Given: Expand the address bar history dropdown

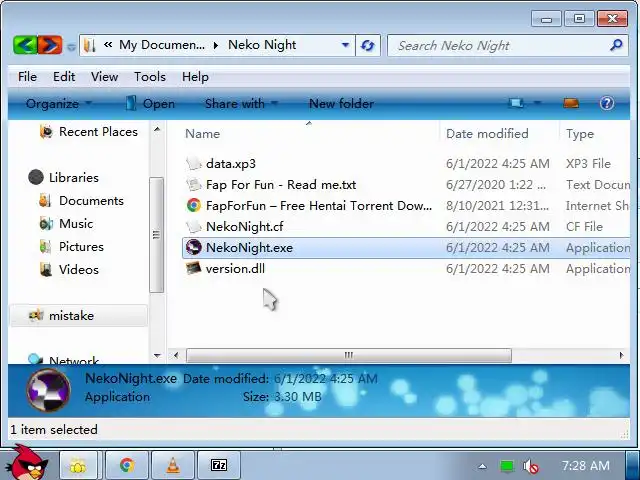Looking at the screenshot, I should 345,45.
